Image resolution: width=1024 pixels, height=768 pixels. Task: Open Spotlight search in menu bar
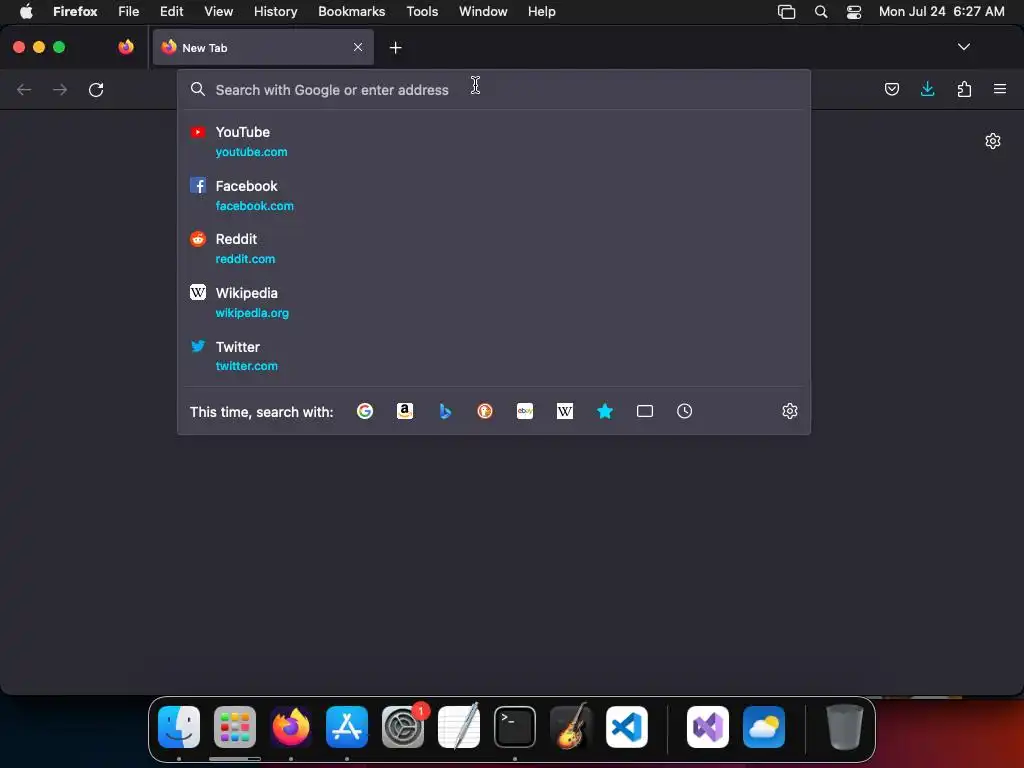[x=821, y=12]
